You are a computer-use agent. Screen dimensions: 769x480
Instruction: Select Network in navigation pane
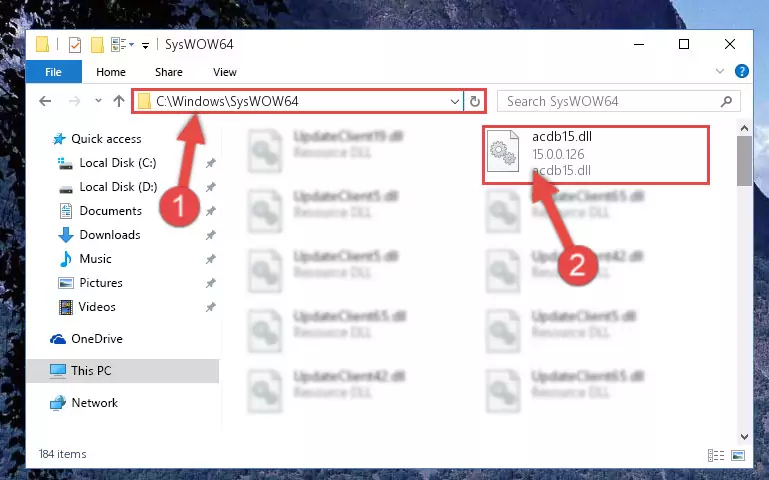(x=95, y=403)
